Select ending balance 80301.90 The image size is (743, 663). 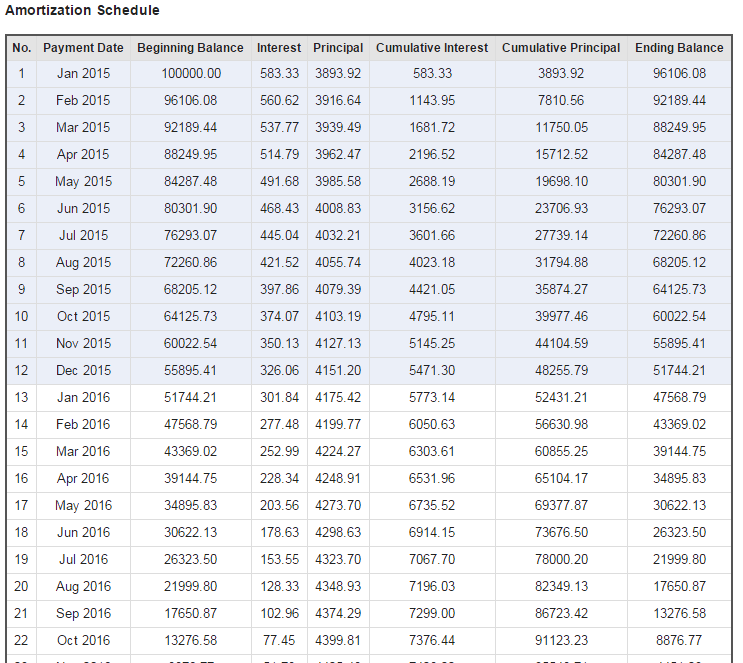tap(680, 182)
